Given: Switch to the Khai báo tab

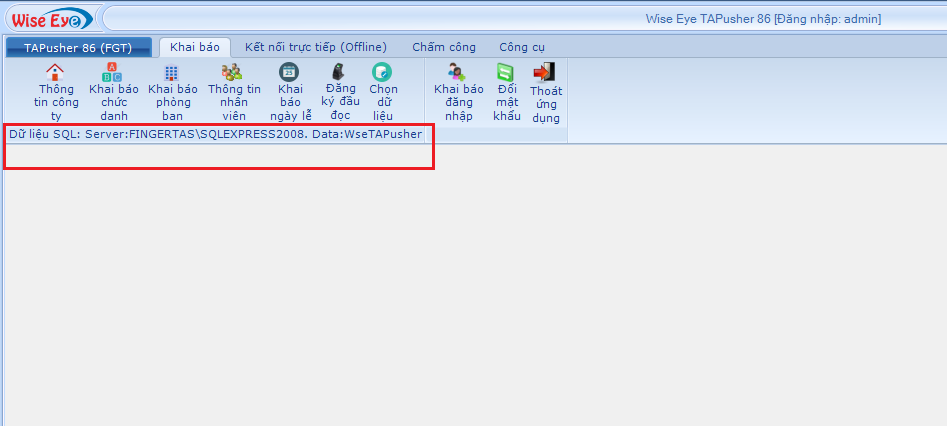Looking at the screenshot, I should [194, 47].
